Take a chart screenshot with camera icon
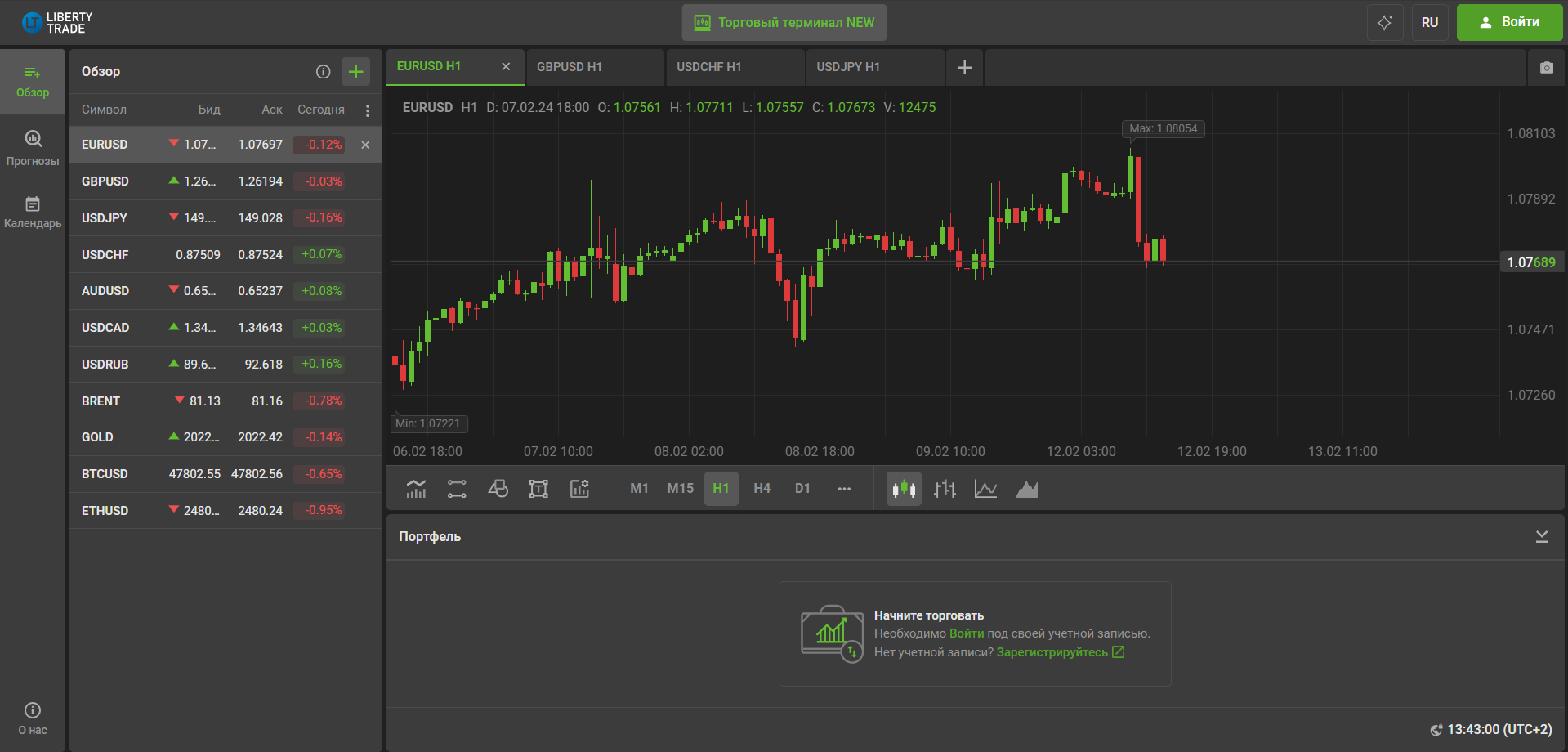The image size is (1568, 752). click(1546, 68)
